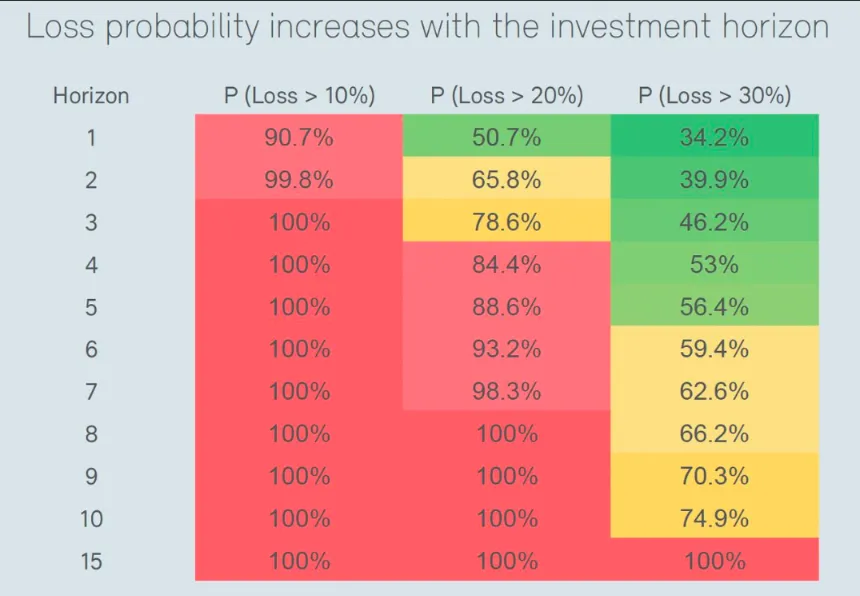Viewport: 860px width, 596px height.
Task: Click the P (Loss > 10%) header
Action: 299,97
